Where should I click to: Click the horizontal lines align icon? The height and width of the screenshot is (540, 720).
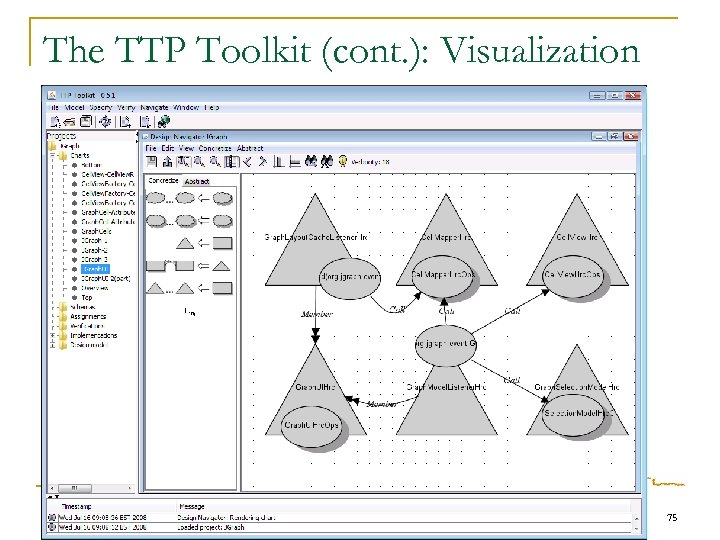point(295,162)
